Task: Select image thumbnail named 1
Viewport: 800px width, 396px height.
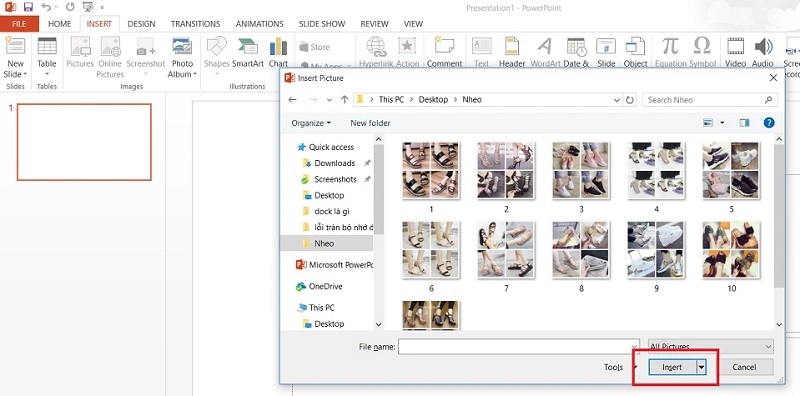Action: point(431,177)
